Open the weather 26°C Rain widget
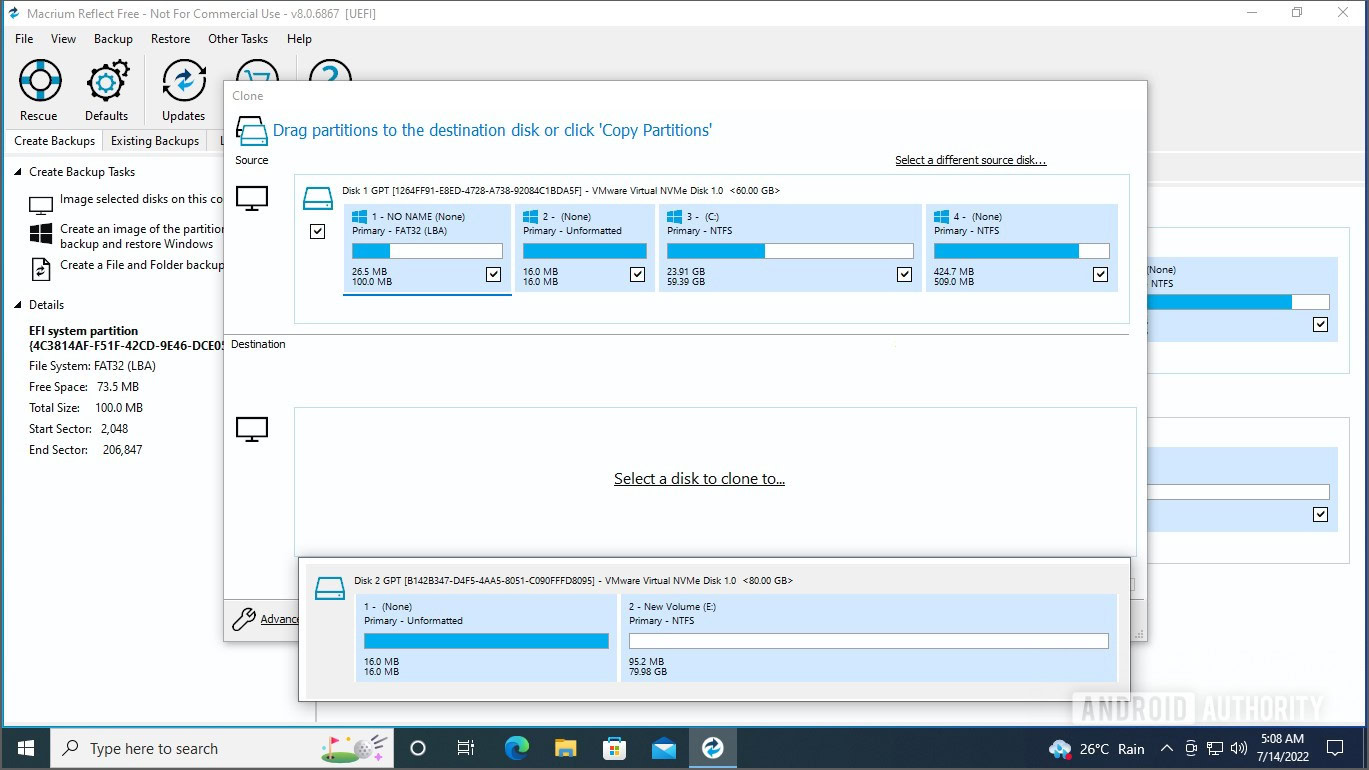 [x=1096, y=749]
